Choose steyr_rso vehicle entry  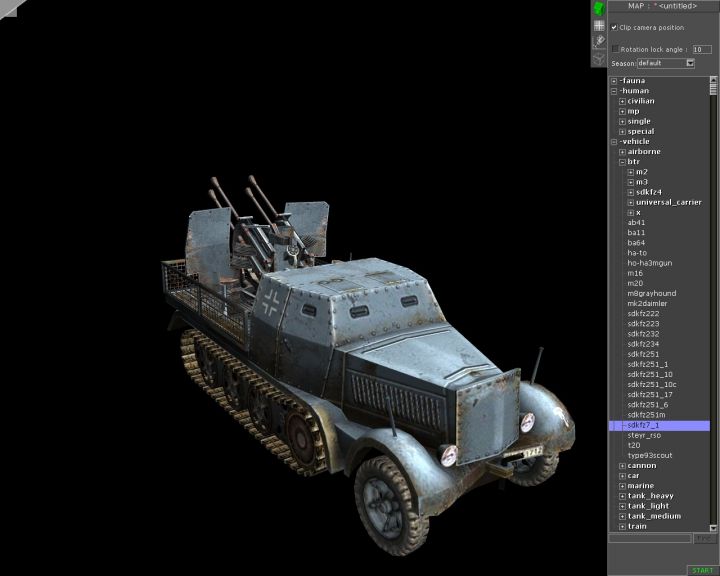[x=645, y=435]
